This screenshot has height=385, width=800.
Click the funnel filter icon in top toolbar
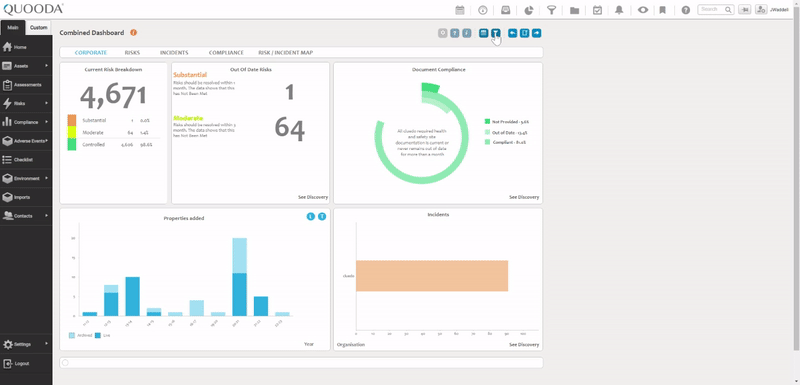[552, 10]
